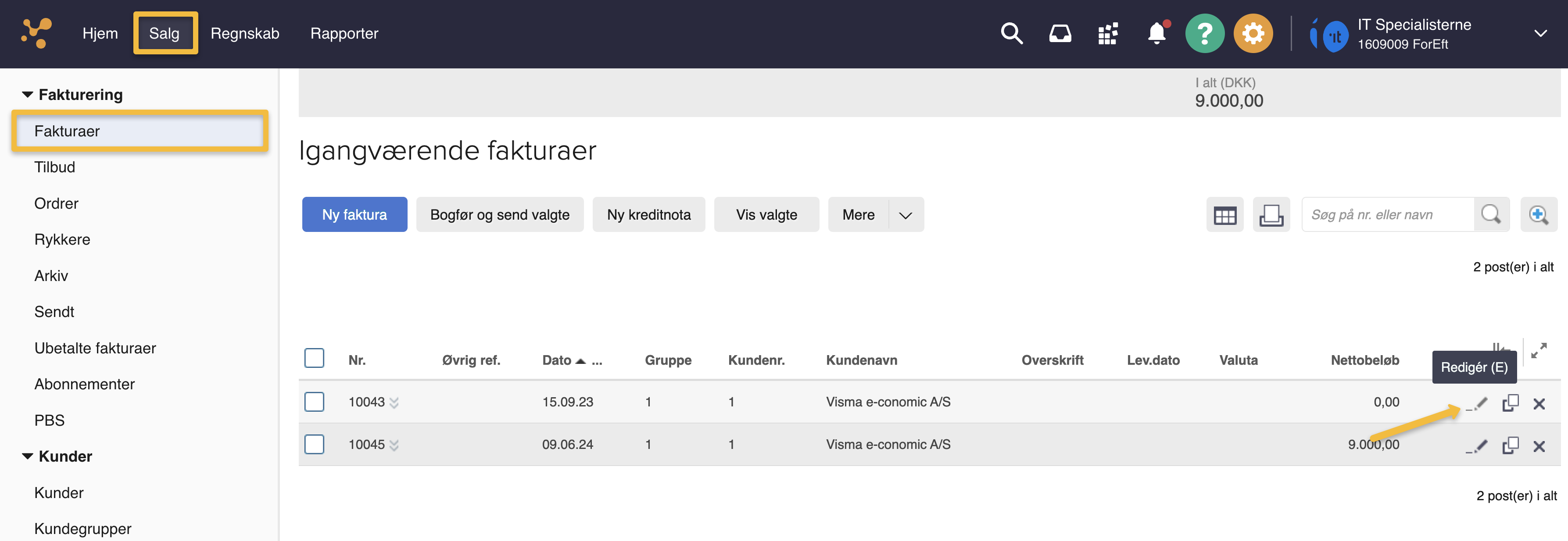Open the help question mark menu
This screenshot has height=541, width=1568.
[1205, 33]
